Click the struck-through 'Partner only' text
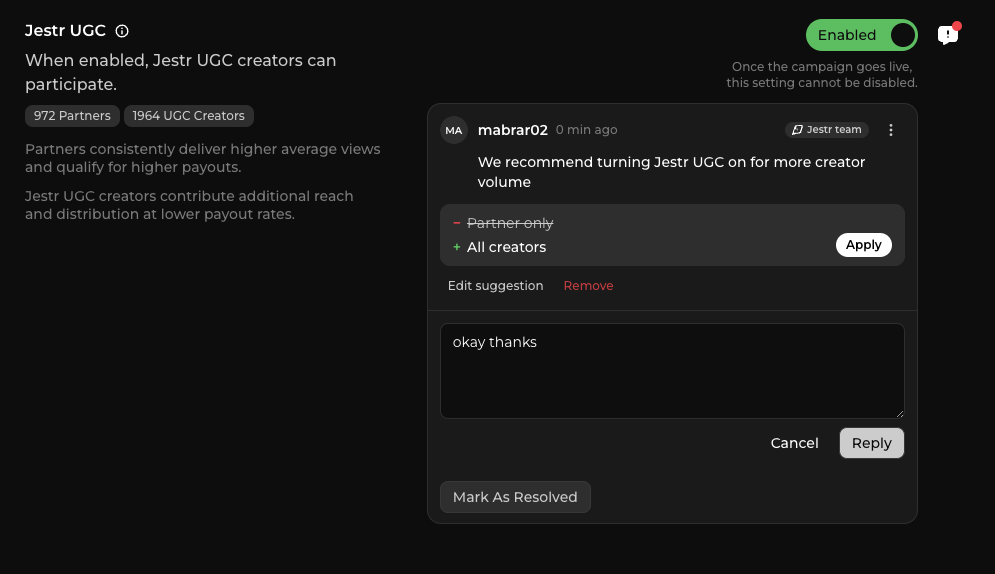Screen dimensions: 995x574 coord(510,223)
